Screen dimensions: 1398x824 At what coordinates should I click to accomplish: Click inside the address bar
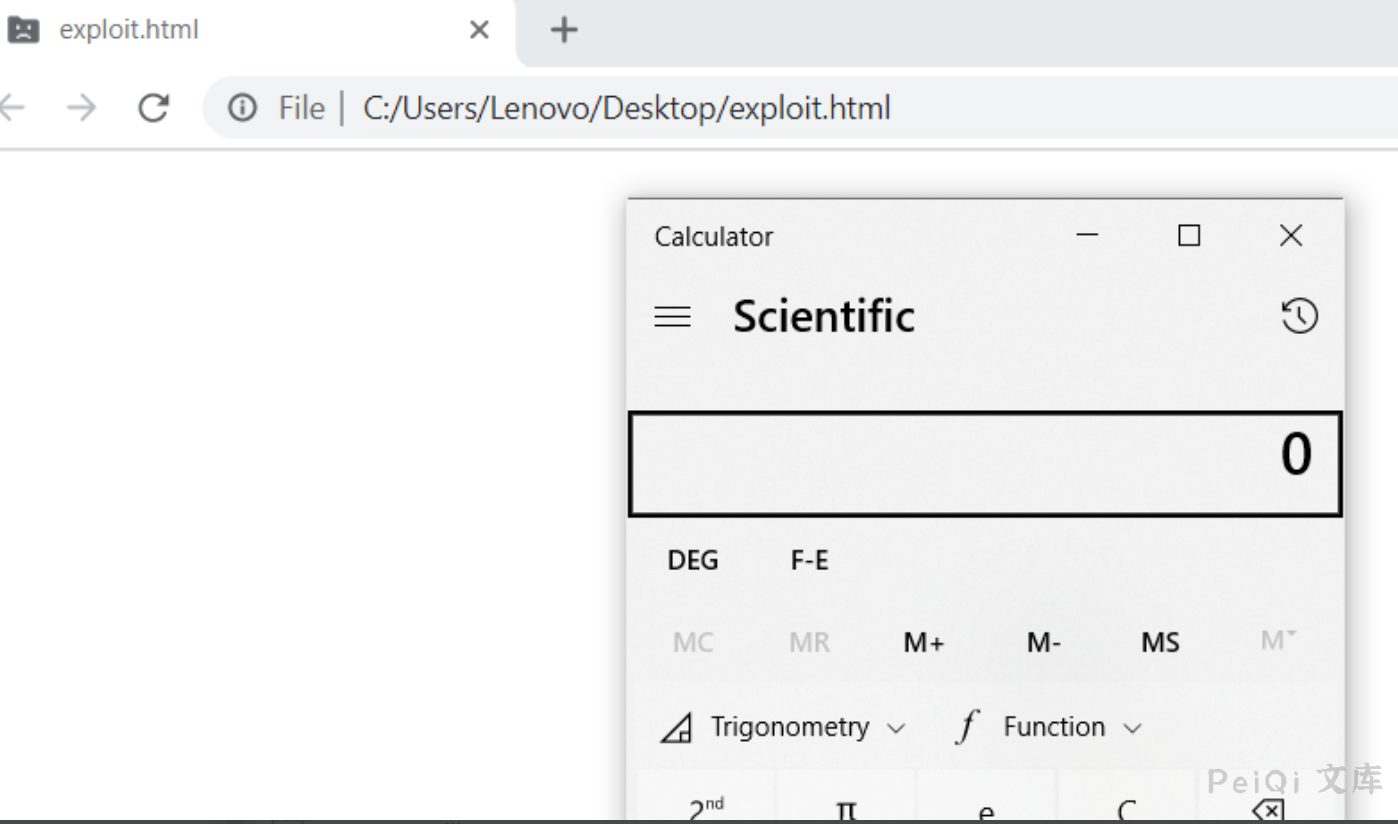tap(700, 108)
